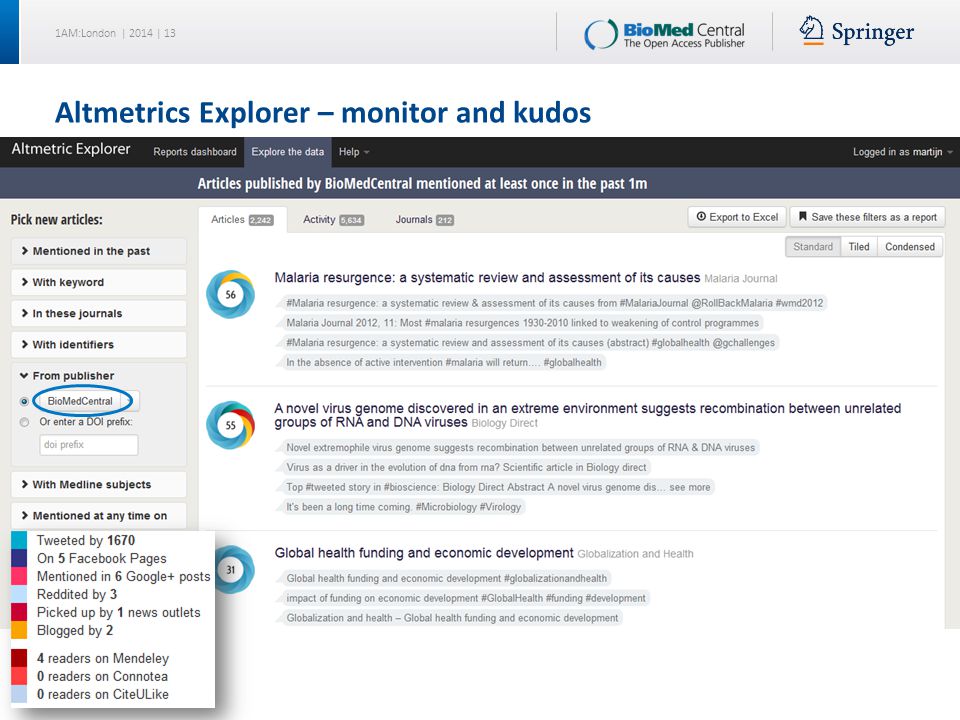
Task: Choose the Condensed view button
Action: click(x=910, y=247)
